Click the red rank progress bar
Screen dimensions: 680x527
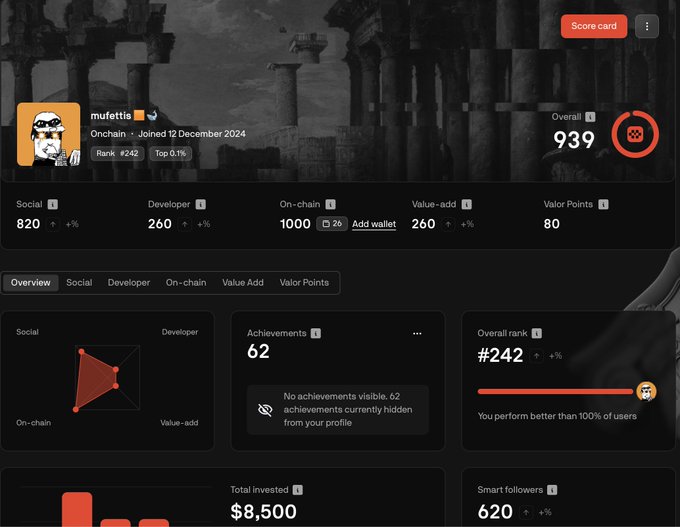pos(555,392)
